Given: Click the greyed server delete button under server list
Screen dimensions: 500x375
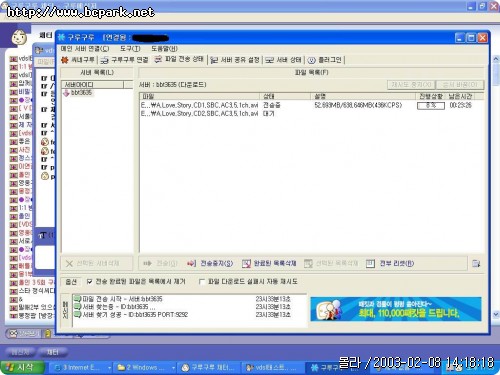Looking at the screenshot, I should tap(97, 264).
